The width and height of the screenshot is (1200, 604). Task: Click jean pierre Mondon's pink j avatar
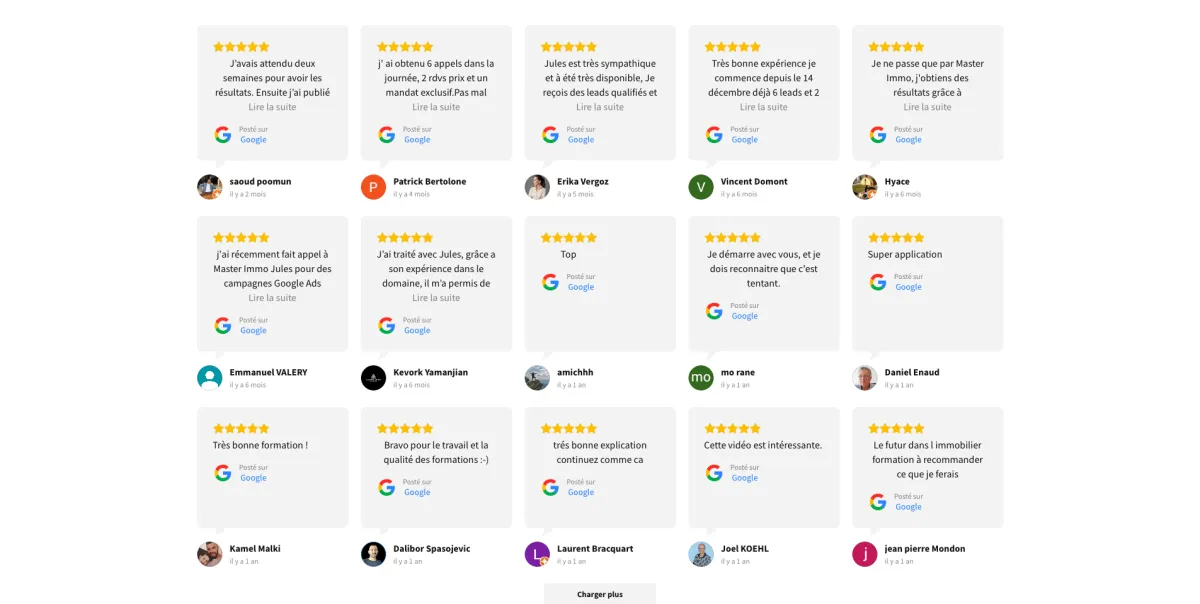click(x=865, y=554)
